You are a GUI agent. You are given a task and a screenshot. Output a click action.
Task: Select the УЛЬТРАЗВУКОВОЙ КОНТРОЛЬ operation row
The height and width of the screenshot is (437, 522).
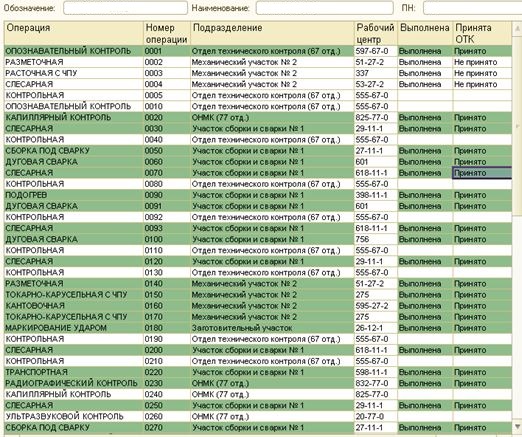[x=258, y=416]
